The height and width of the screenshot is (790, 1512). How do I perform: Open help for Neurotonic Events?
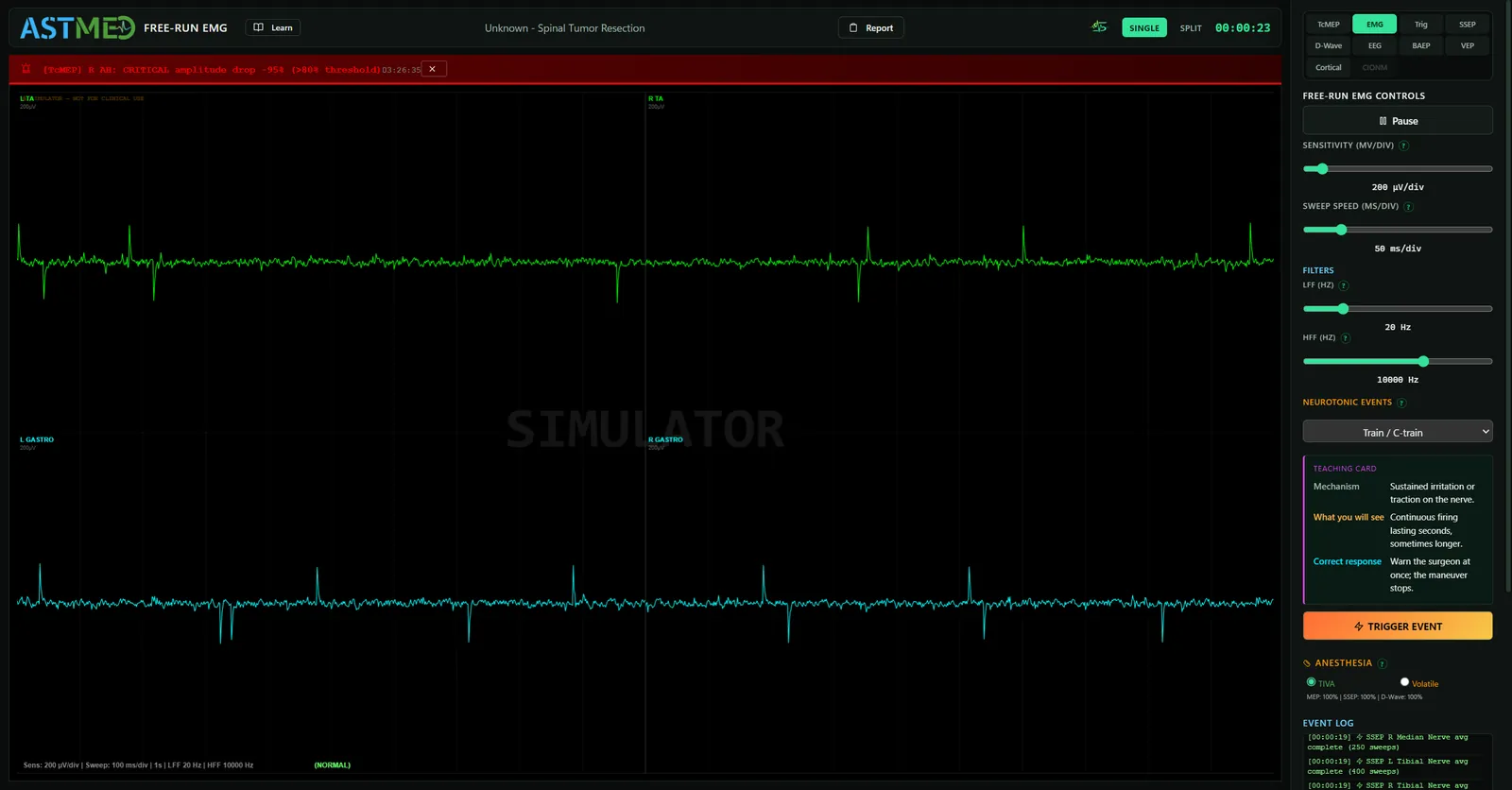[1401, 403]
